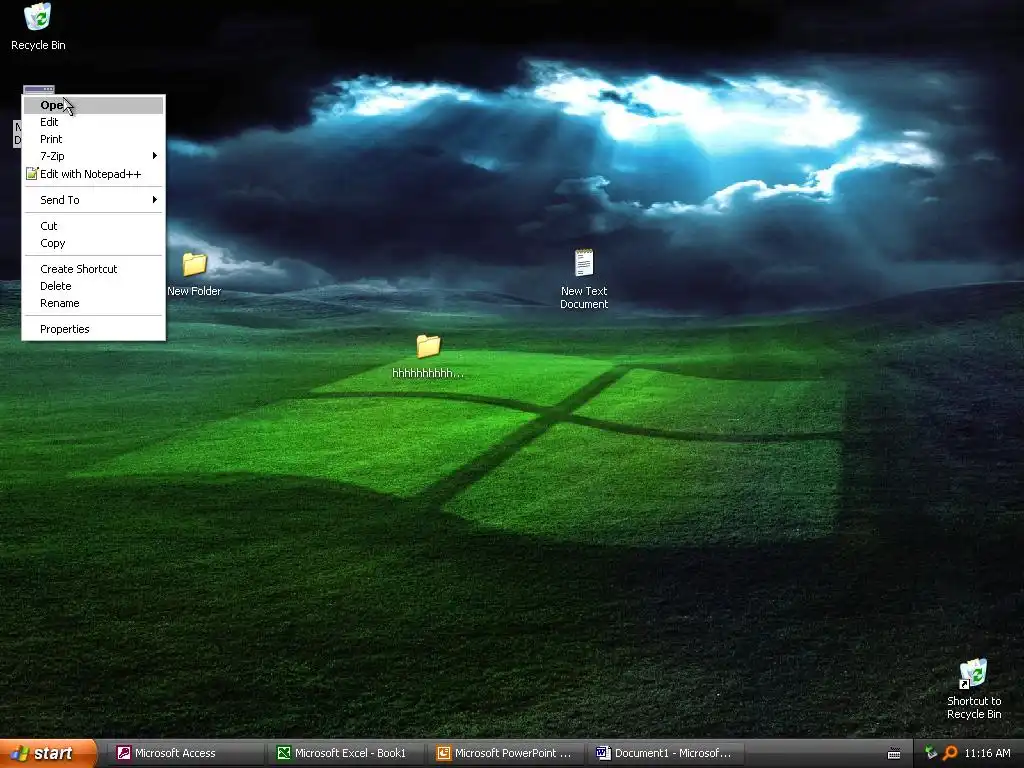The height and width of the screenshot is (768, 1024).
Task: Click the orange magnifier tray icon
Action: pos(950,753)
